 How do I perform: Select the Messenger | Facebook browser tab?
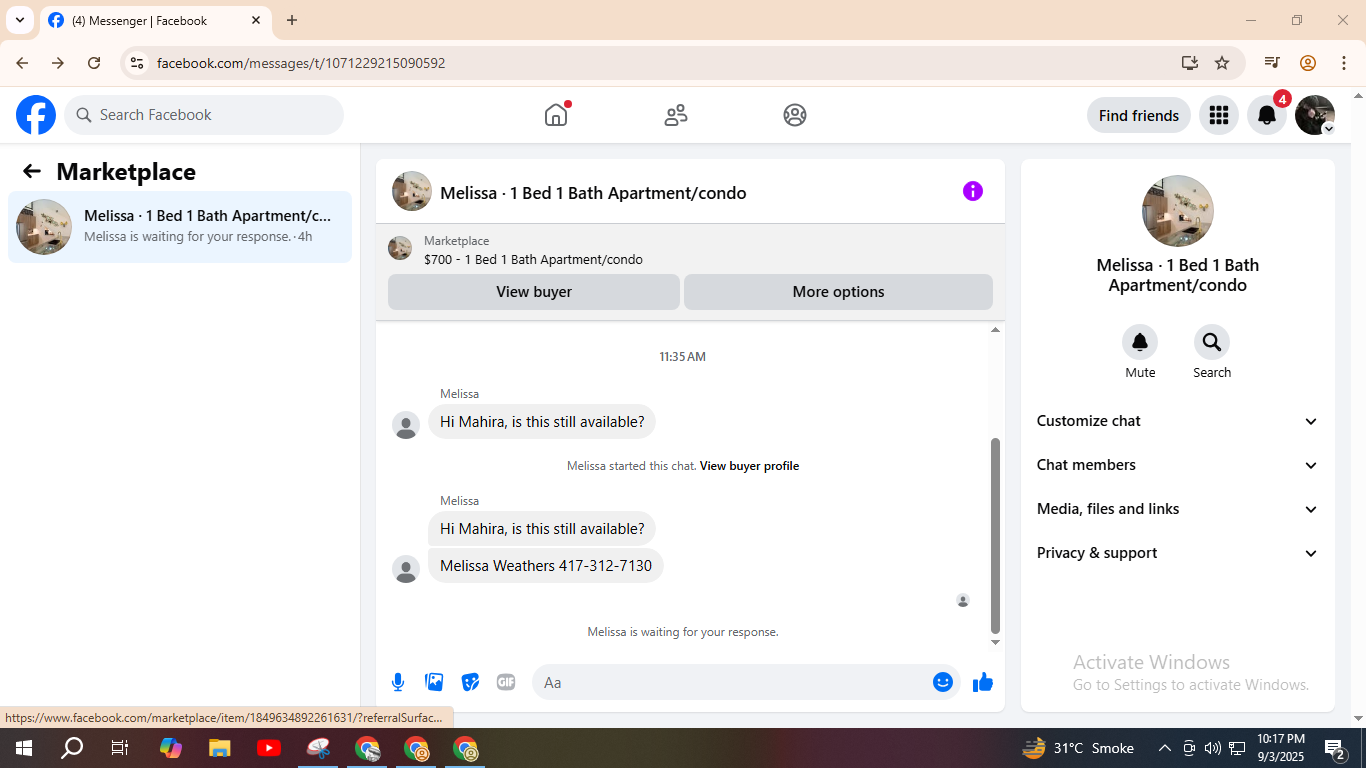click(155, 20)
